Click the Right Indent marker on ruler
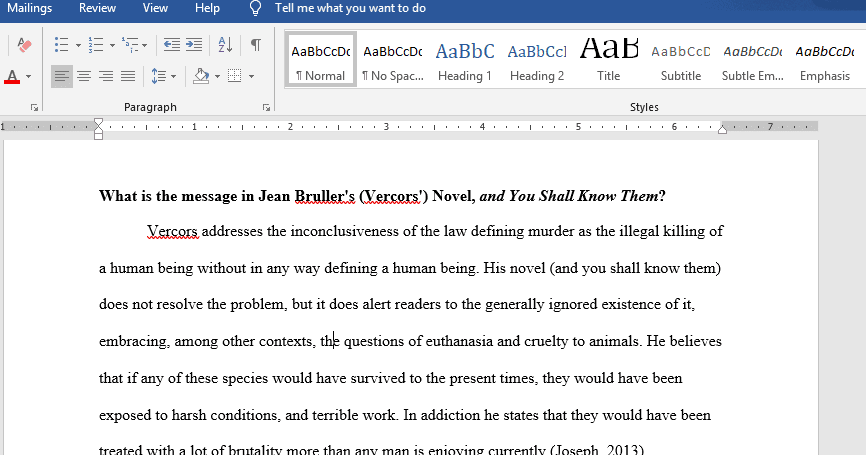 pos(722,129)
